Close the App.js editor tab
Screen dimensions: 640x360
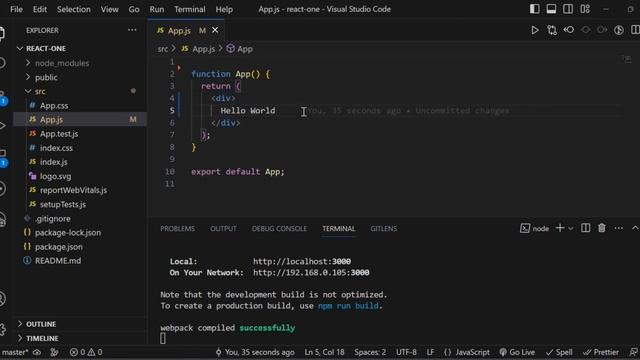[215, 30]
